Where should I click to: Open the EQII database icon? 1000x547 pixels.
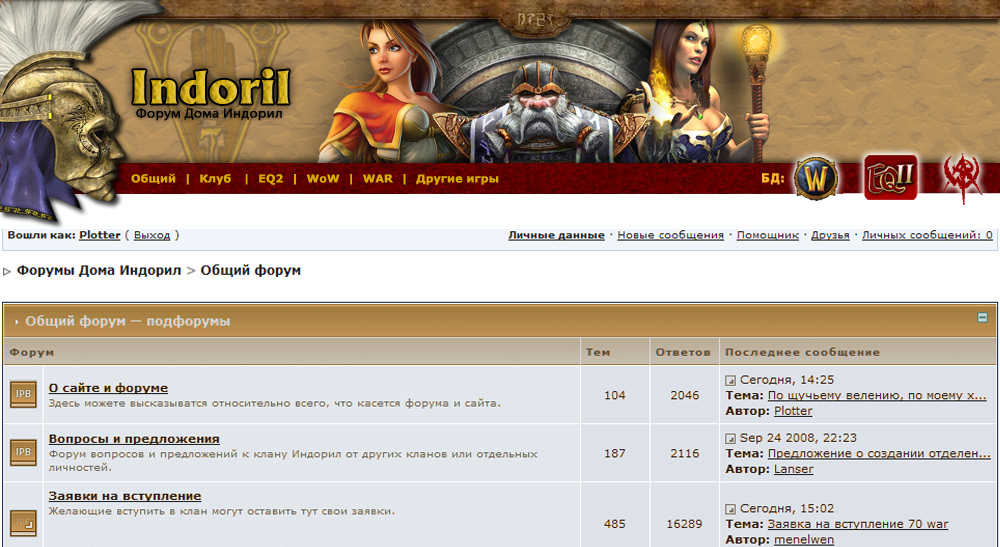(891, 177)
